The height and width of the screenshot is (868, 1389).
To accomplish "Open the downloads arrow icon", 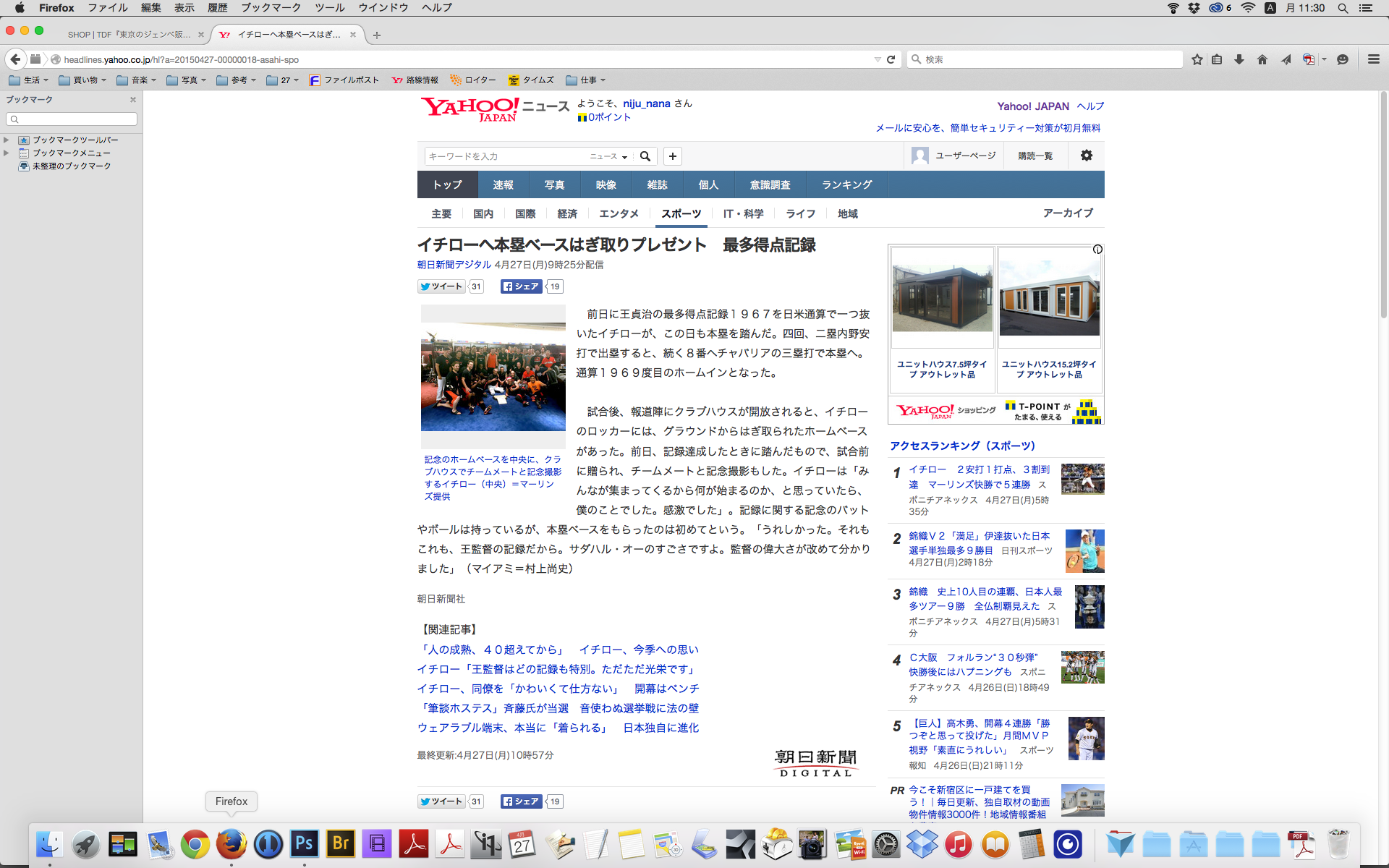I will pyautogui.click(x=1239, y=59).
